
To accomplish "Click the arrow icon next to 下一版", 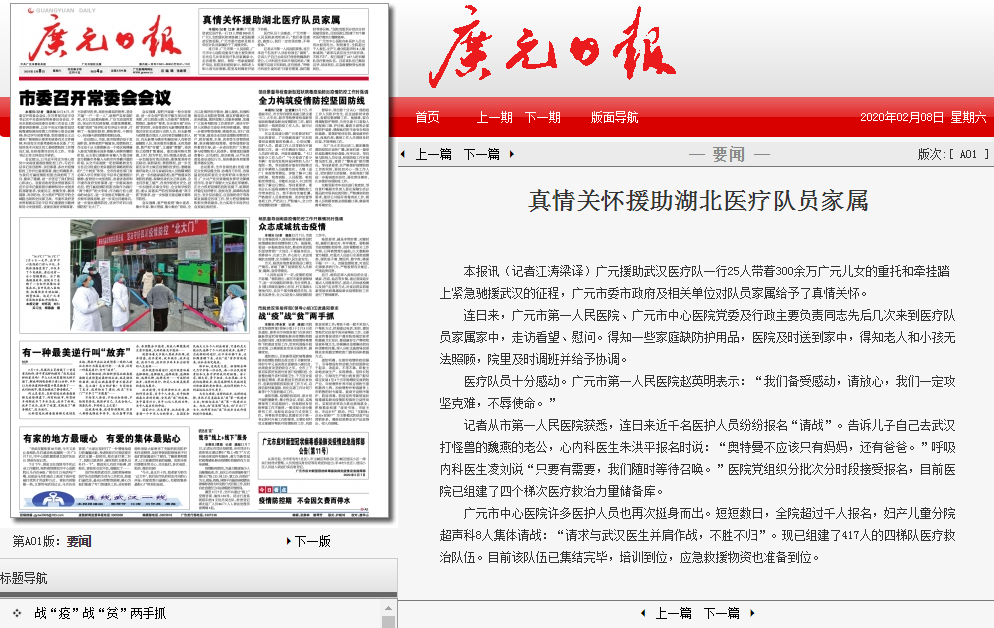I will point(288,541).
